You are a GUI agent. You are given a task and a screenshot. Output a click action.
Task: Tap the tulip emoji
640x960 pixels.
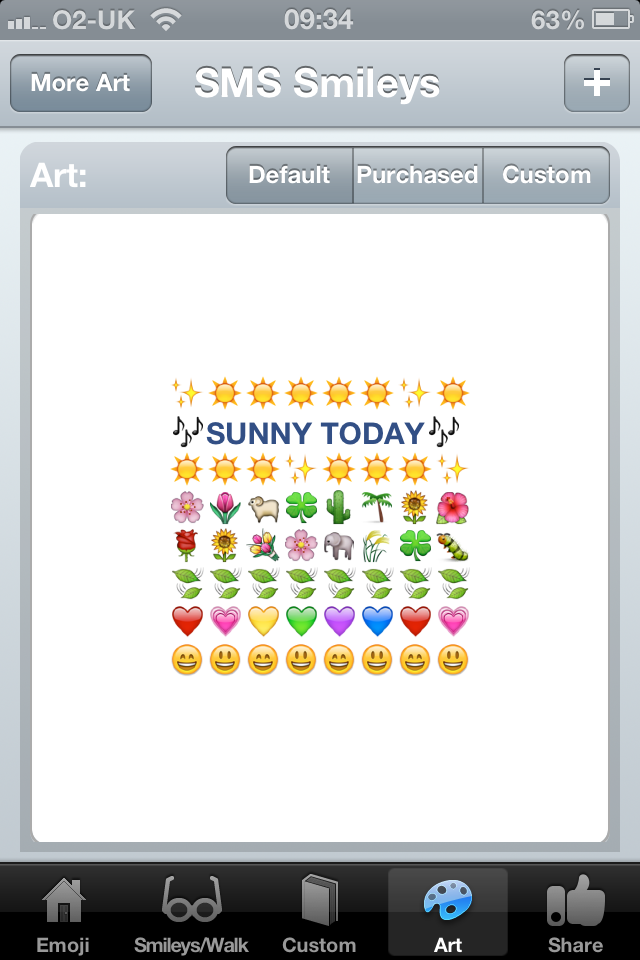pyautogui.click(x=225, y=508)
